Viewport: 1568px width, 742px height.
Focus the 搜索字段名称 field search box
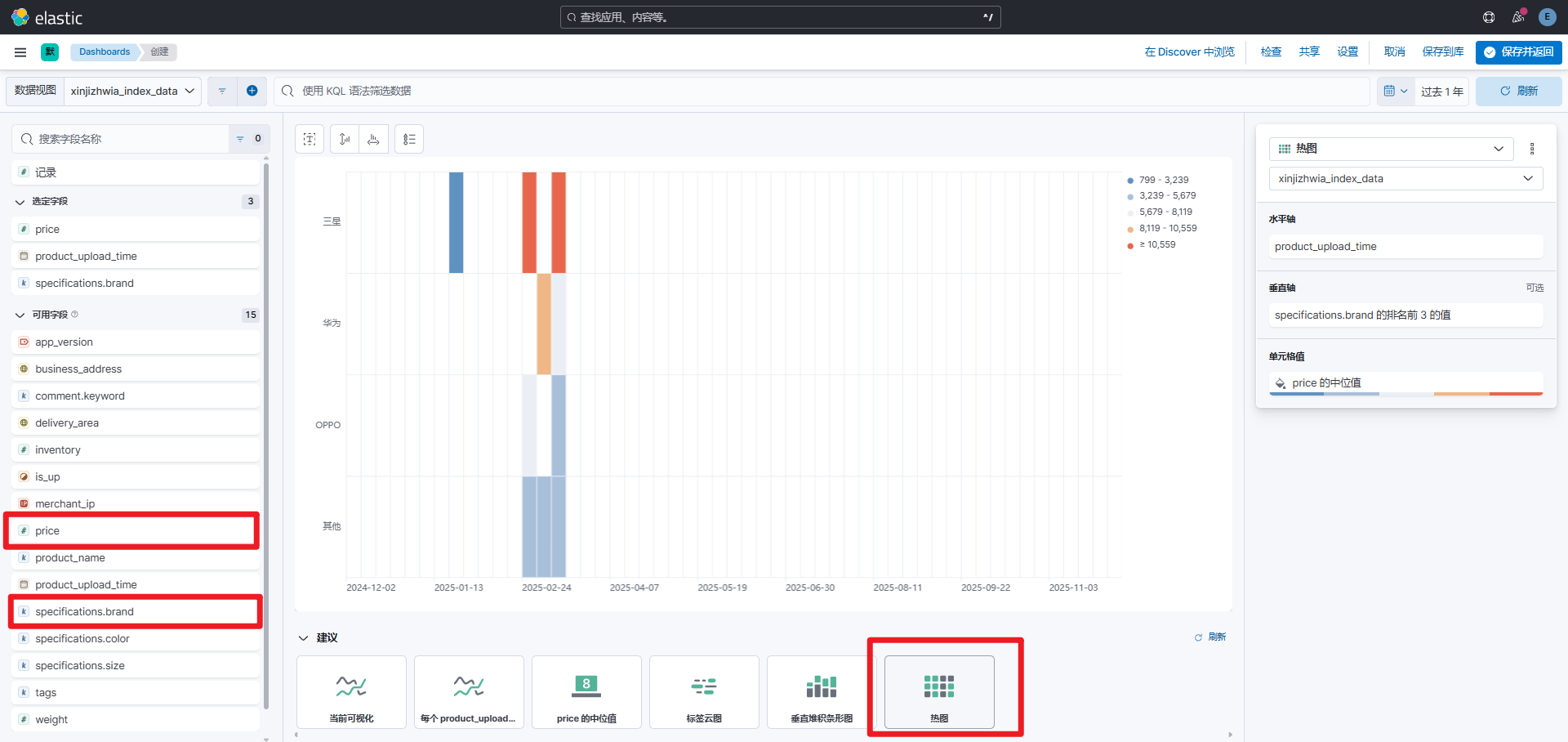point(121,139)
